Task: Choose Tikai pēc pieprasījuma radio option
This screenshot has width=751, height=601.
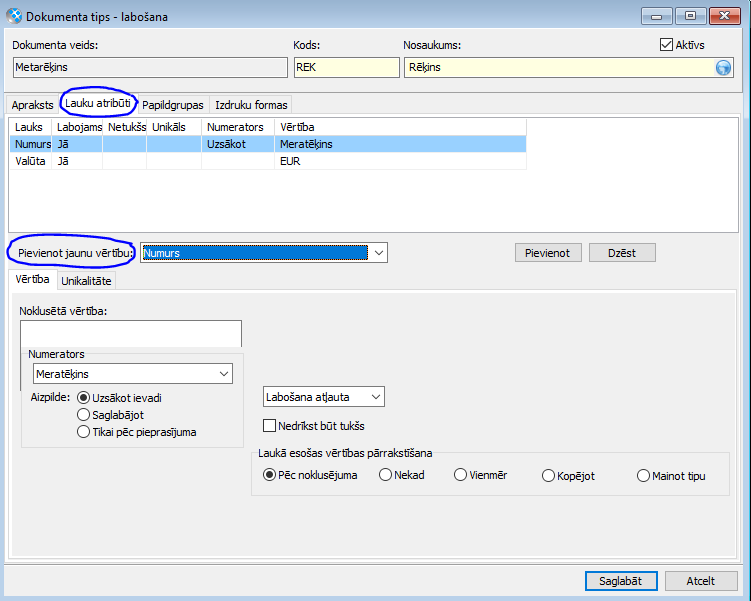Action: coord(83,432)
